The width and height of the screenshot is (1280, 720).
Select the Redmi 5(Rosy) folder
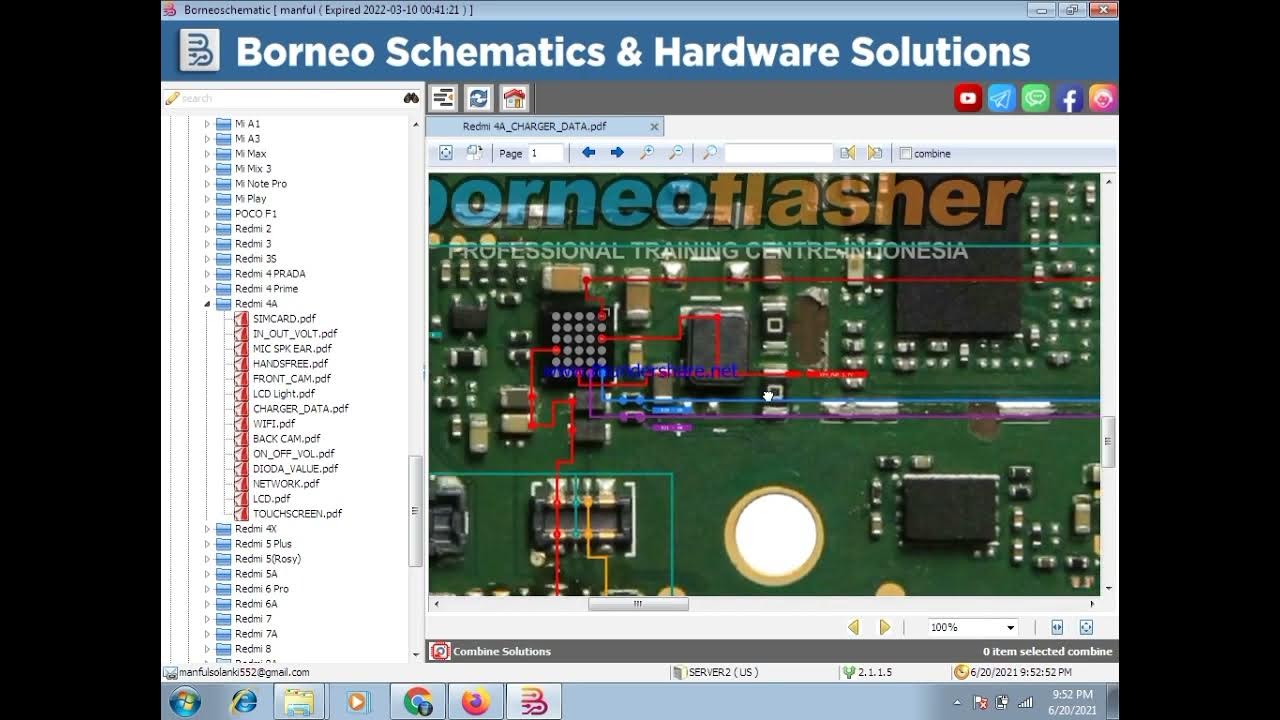(267, 559)
